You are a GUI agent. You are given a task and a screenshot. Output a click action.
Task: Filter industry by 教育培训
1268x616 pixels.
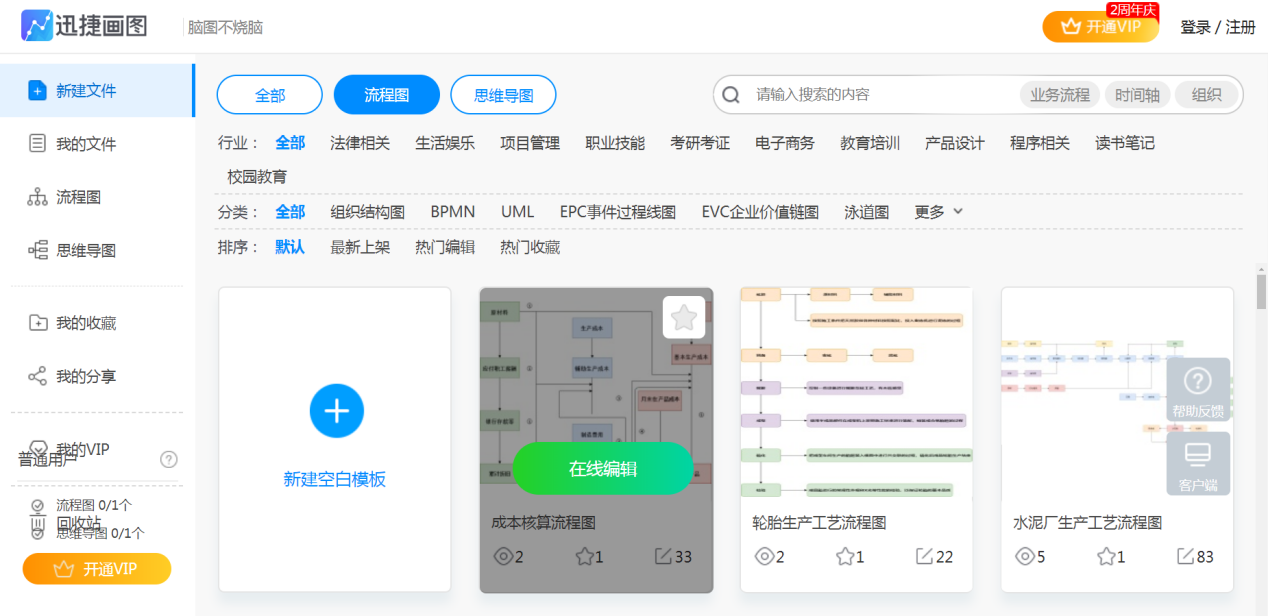[x=870, y=143]
